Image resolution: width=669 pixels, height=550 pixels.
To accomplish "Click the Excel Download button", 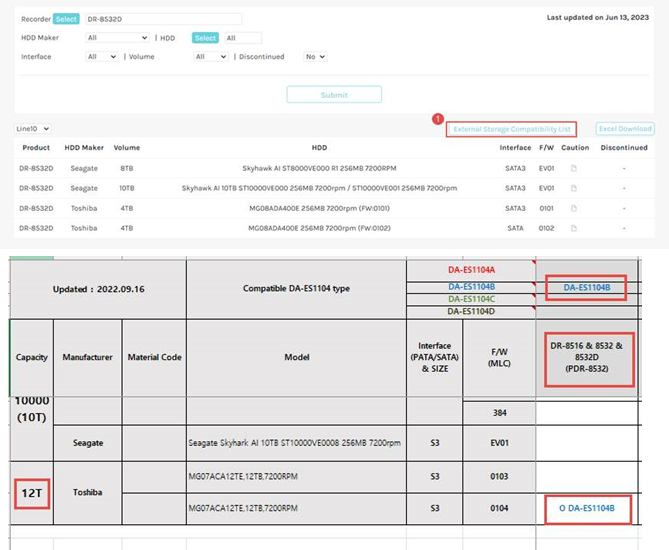I will [625, 128].
